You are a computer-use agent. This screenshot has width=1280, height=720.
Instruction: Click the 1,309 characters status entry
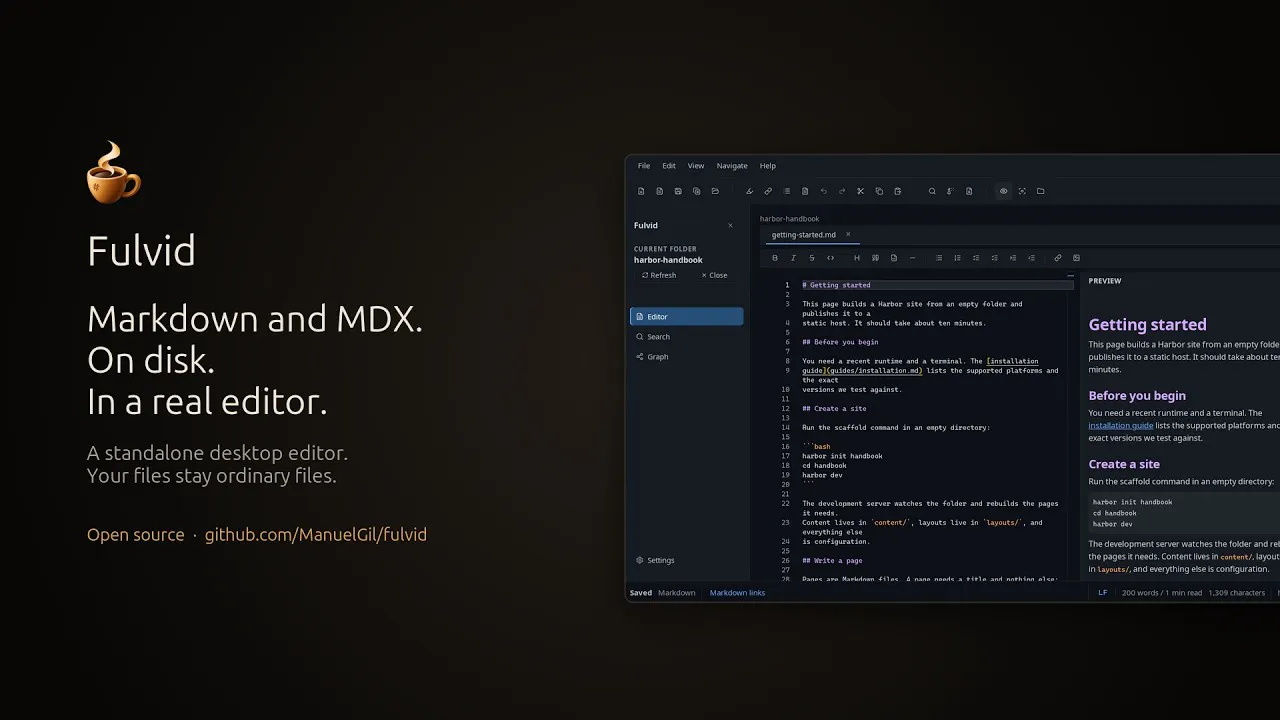click(1237, 593)
